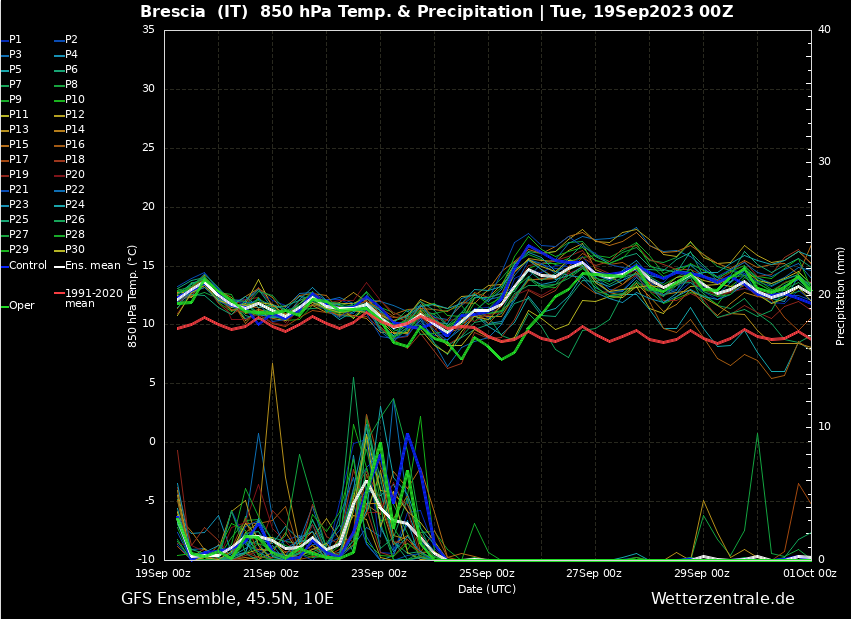Click the P8 legend entry
This screenshot has height=619, width=853.
66,84
